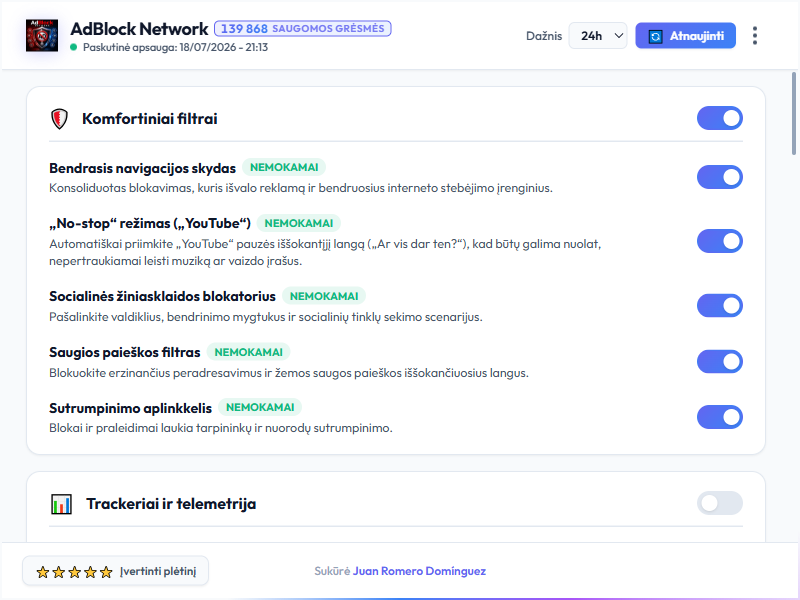Click the refresh icon inside Atnaujinti button

[655, 36]
